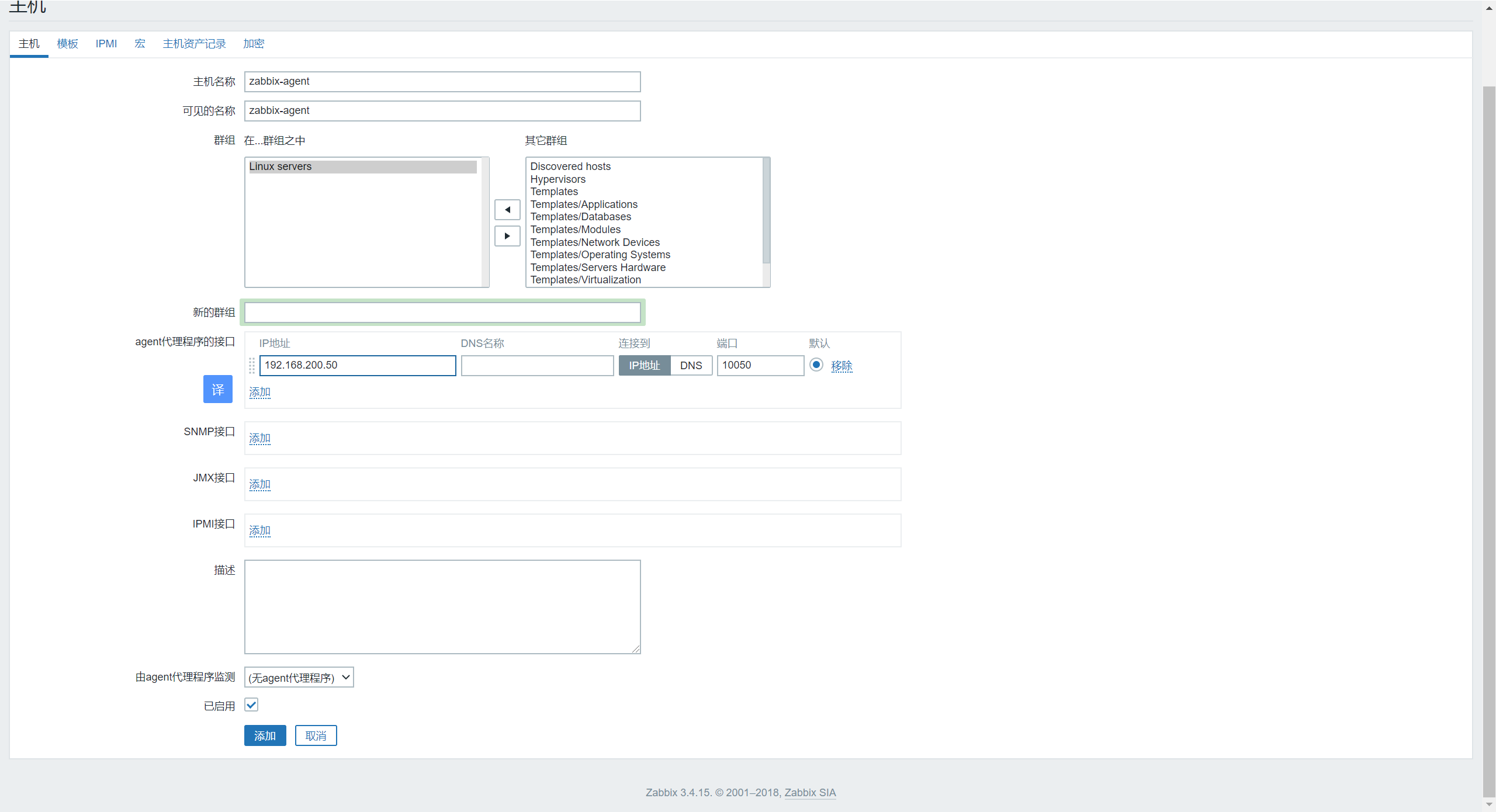Viewport: 1496px width, 812px height.
Task: Select the default interface radio button
Action: coord(816,365)
